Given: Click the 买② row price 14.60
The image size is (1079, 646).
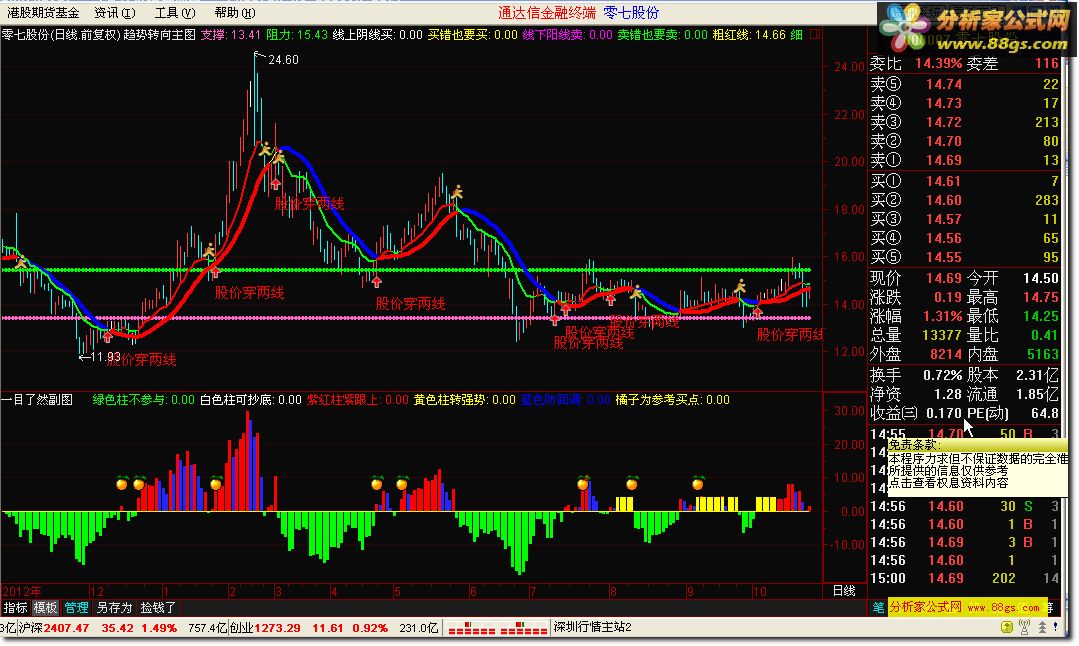Looking at the screenshot, I should (x=943, y=200).
